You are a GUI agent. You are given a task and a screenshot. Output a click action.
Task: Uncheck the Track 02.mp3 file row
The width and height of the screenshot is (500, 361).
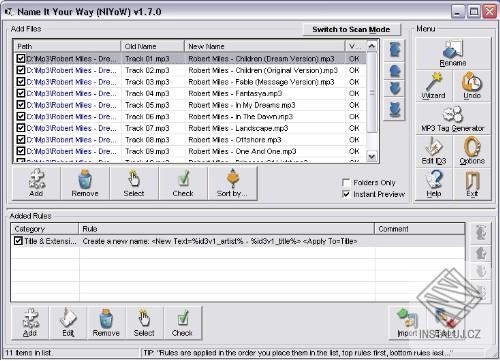21,70
